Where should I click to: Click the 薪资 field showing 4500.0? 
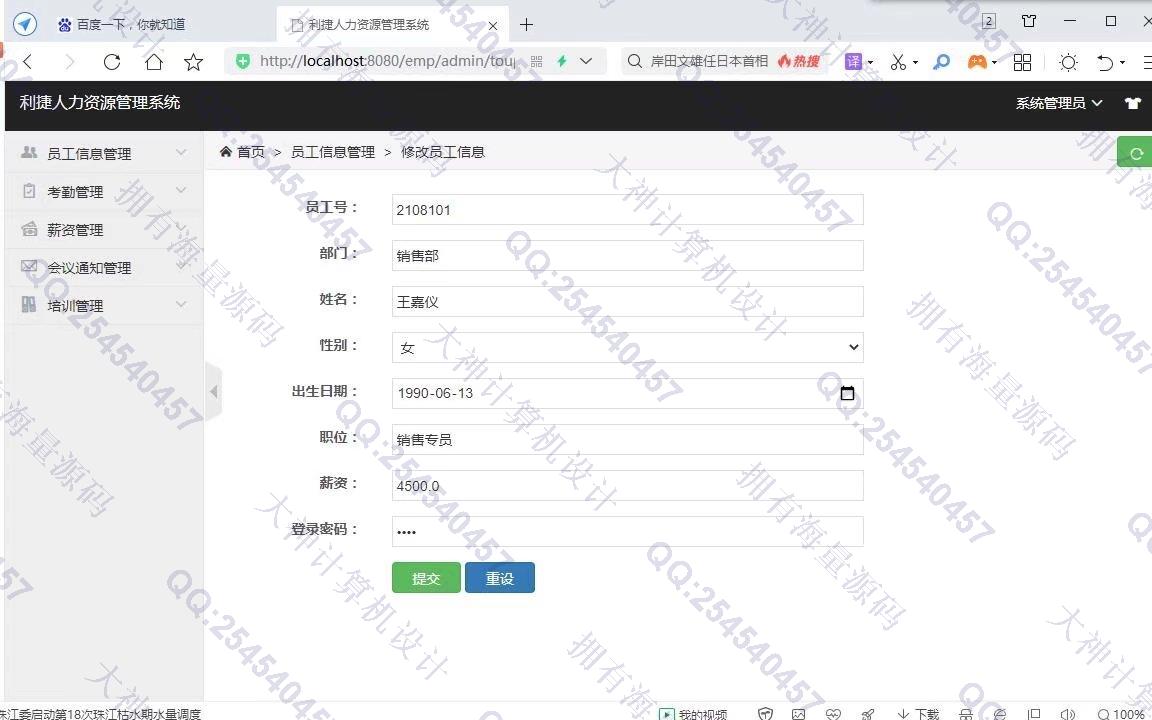(627, 486)
